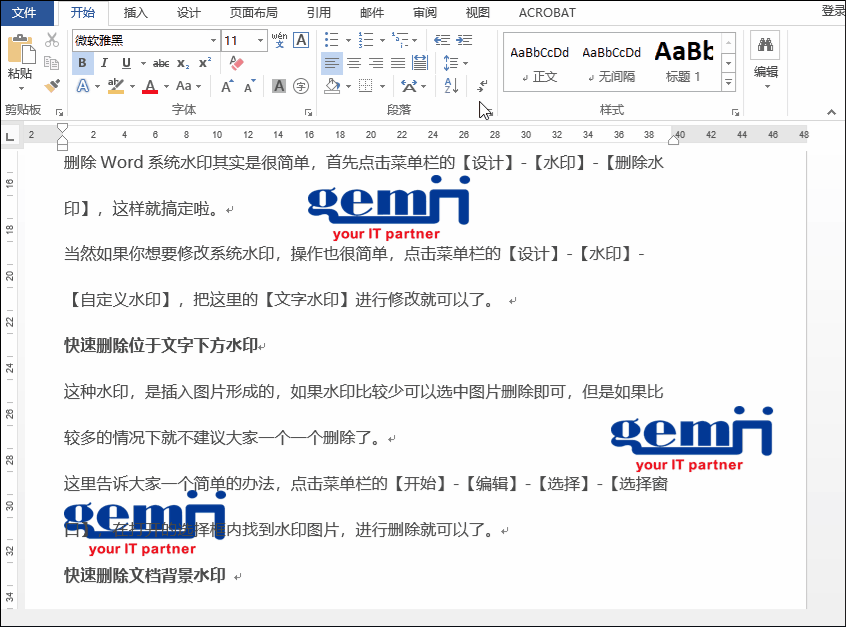This screenshot has width=846, height=627.
Task: Apply italic formatting
Action: [104, 62]
